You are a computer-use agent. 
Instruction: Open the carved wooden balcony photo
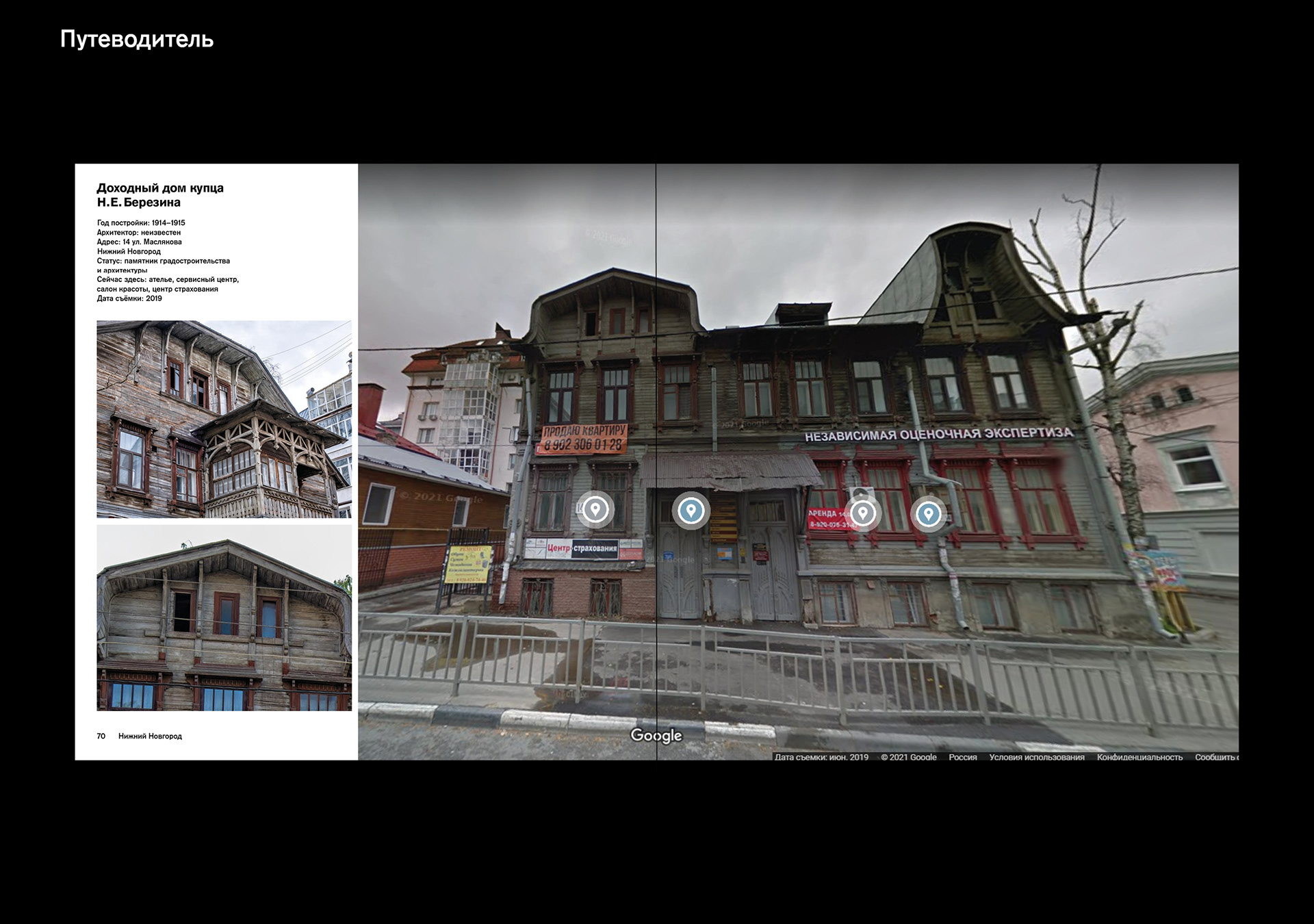click(224, 419)
